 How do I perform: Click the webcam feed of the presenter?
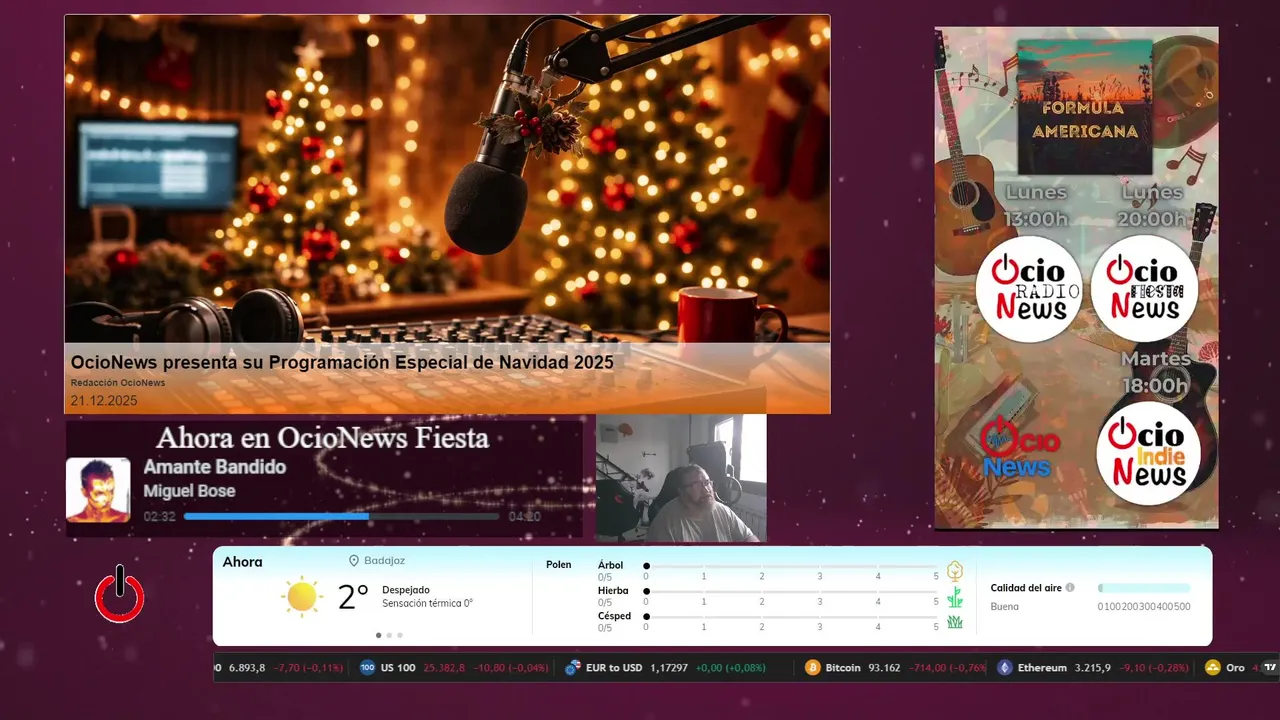[x=681, y=478]
